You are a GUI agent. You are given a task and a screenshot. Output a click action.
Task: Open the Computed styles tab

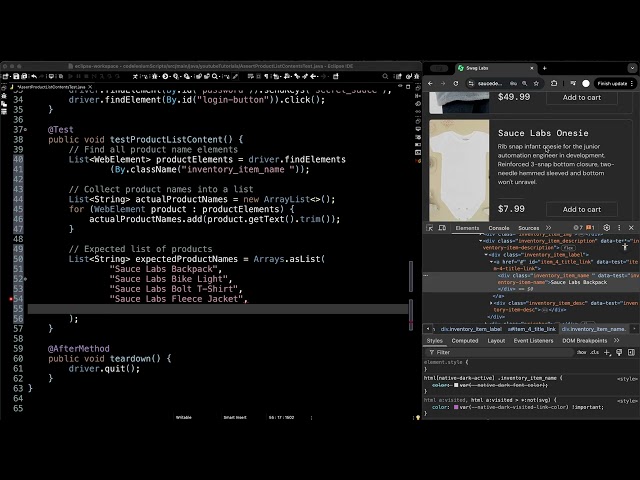[464, 340]
